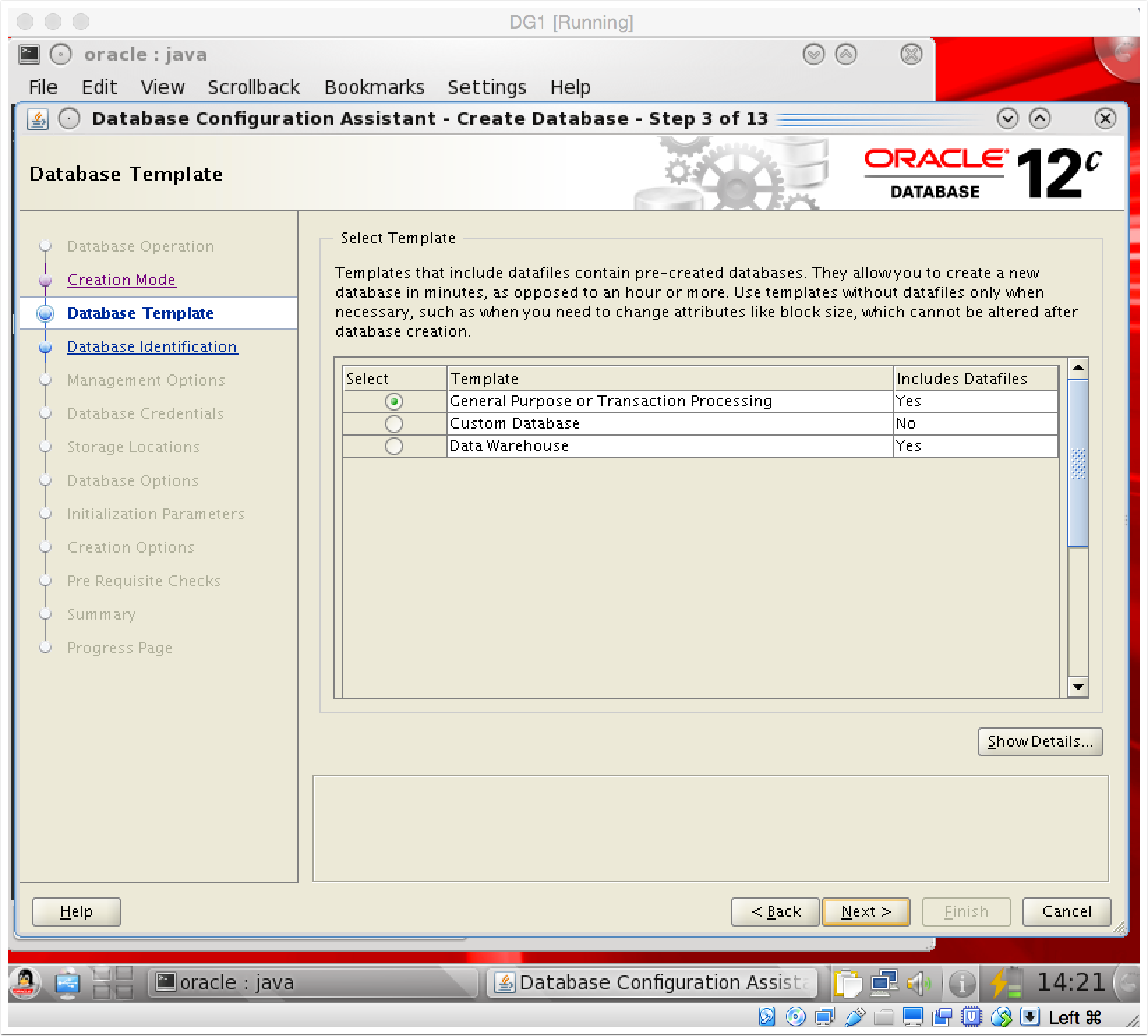
Task: Click VirtualBox CPU chip status icon
Action: (x=972, y=1017)
